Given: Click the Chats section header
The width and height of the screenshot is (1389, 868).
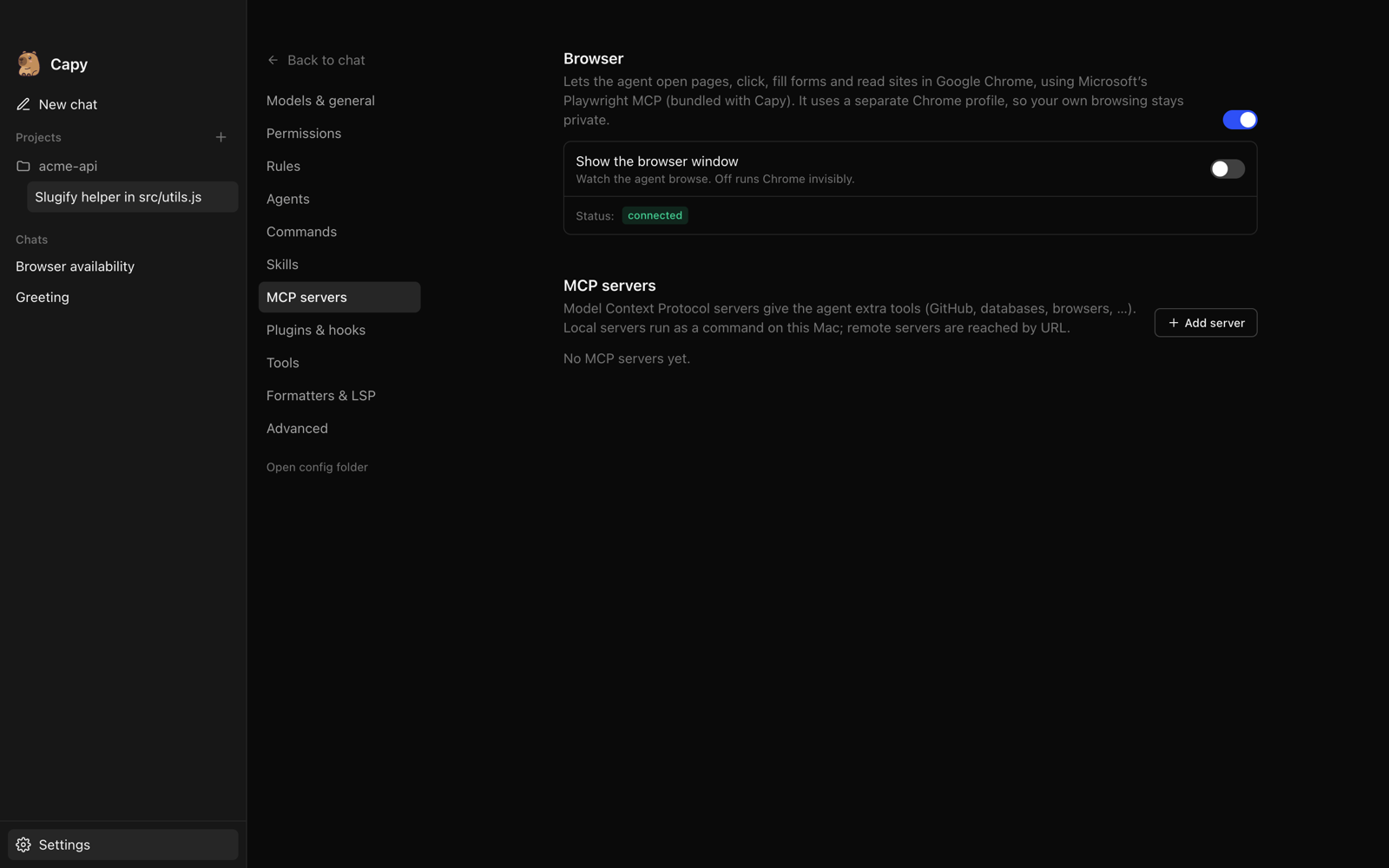Looking at the screenshot, I should point(31,240).
